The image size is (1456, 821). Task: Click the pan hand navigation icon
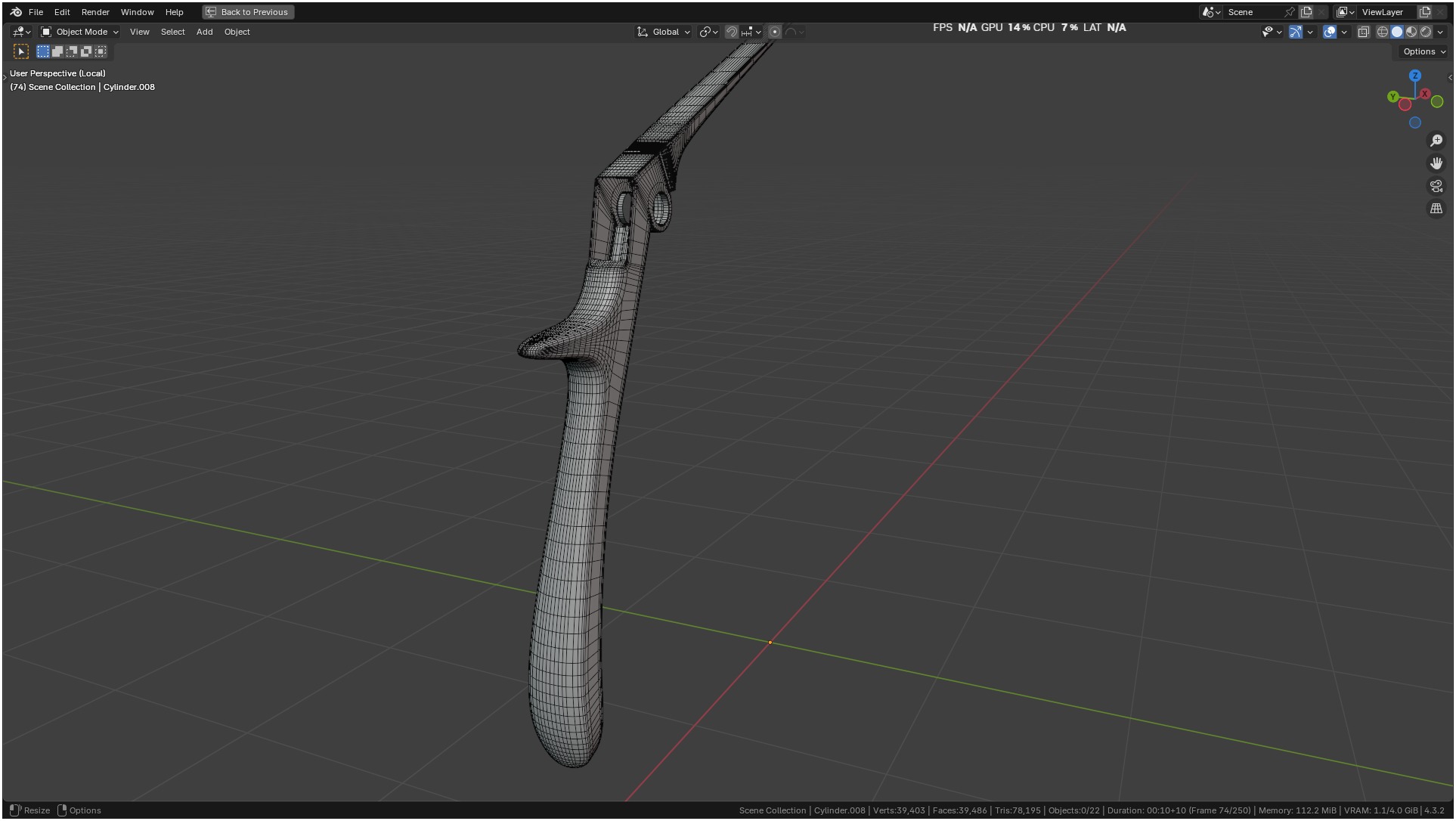click(x=1436, y=163)
